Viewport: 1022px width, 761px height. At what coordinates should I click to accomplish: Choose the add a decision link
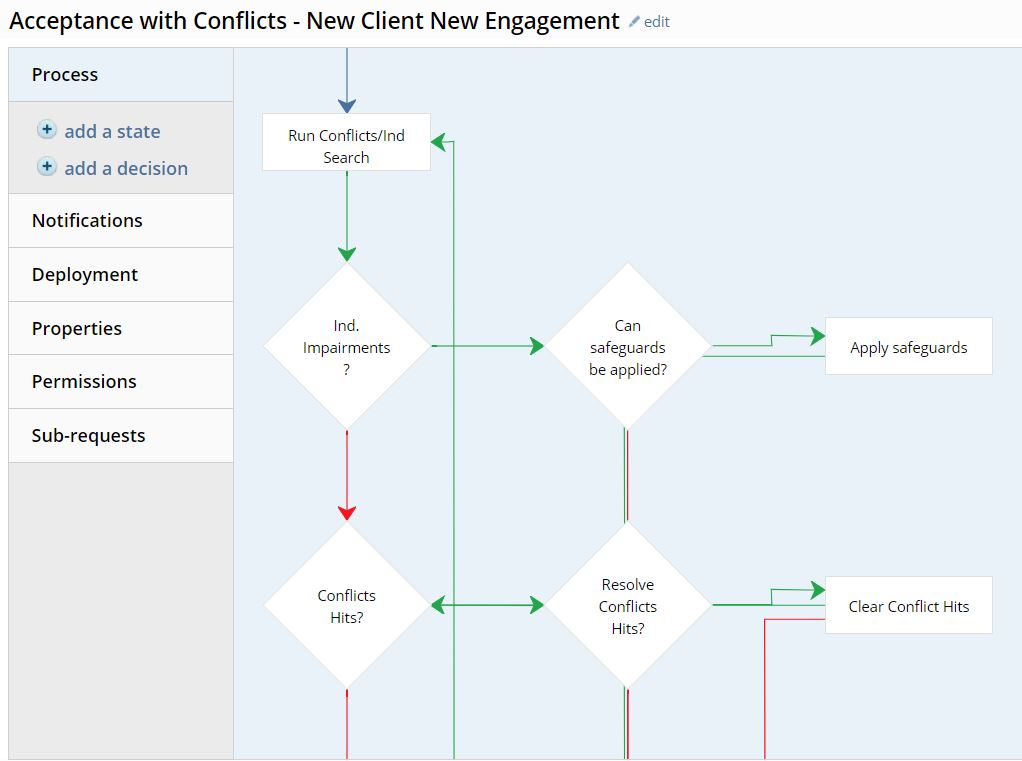tap(126, 168)
